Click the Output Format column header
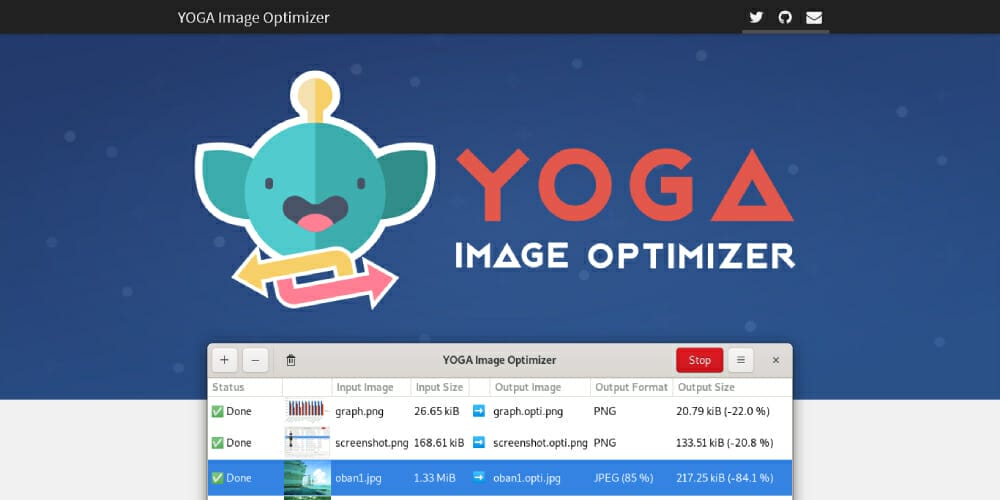This screenshot has width=1000, height=500. point(631,387)
